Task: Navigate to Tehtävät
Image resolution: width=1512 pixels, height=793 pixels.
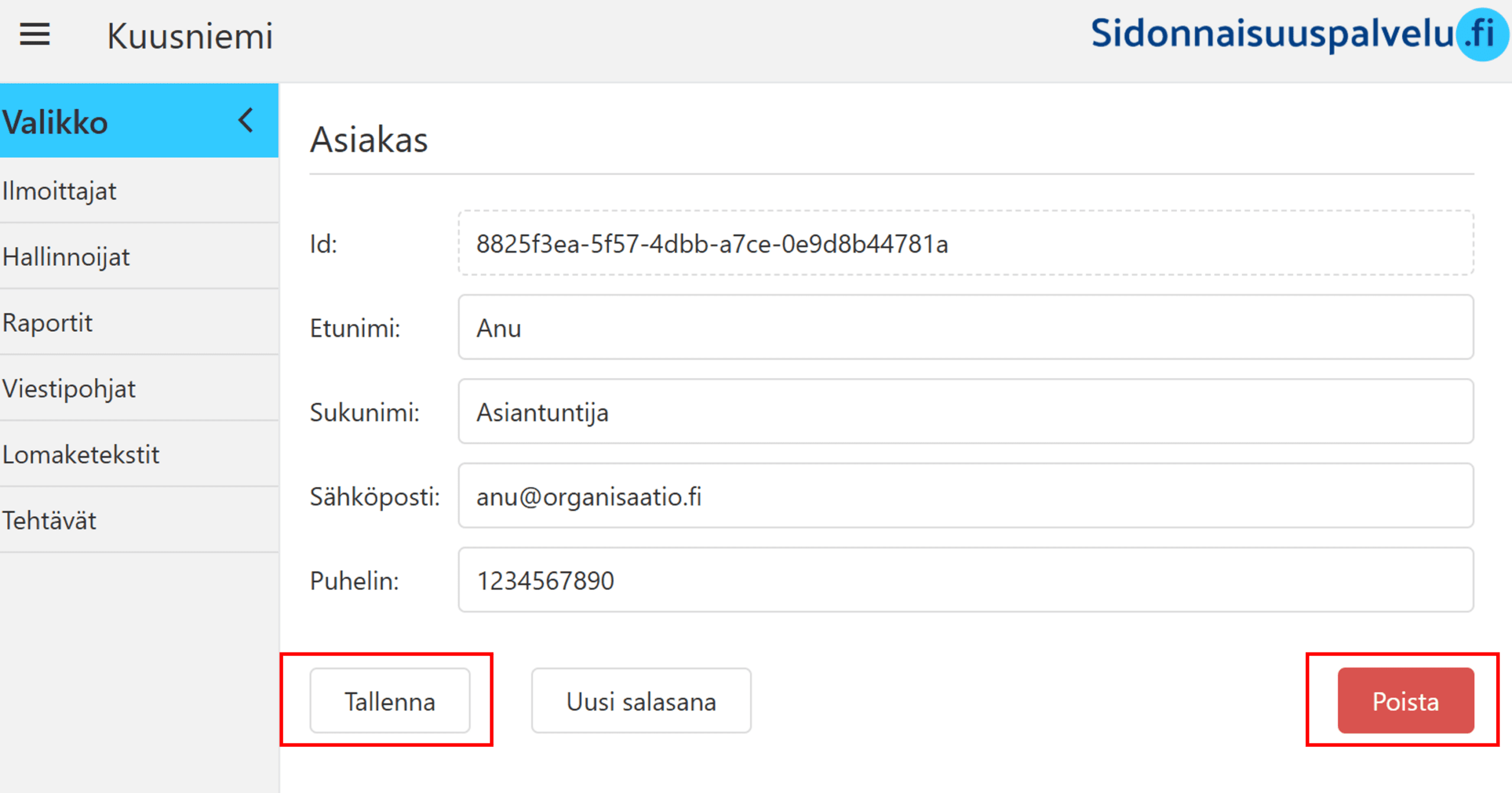Action: pos(50,521)
